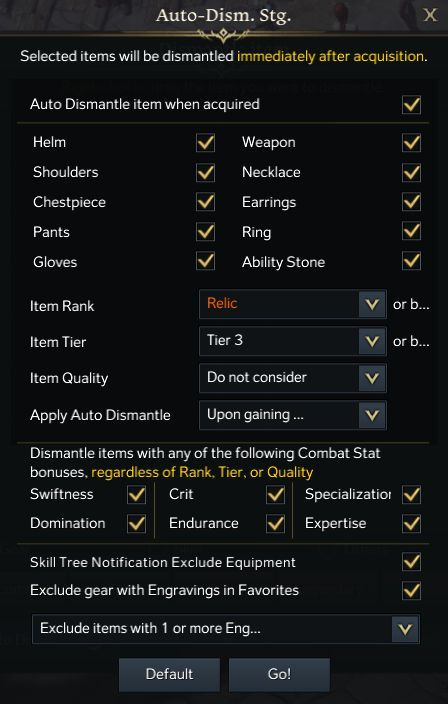Uncheck the Endurance combat stat
The height and width of the screenshot is (704, 448).
[x=275, y=524]
